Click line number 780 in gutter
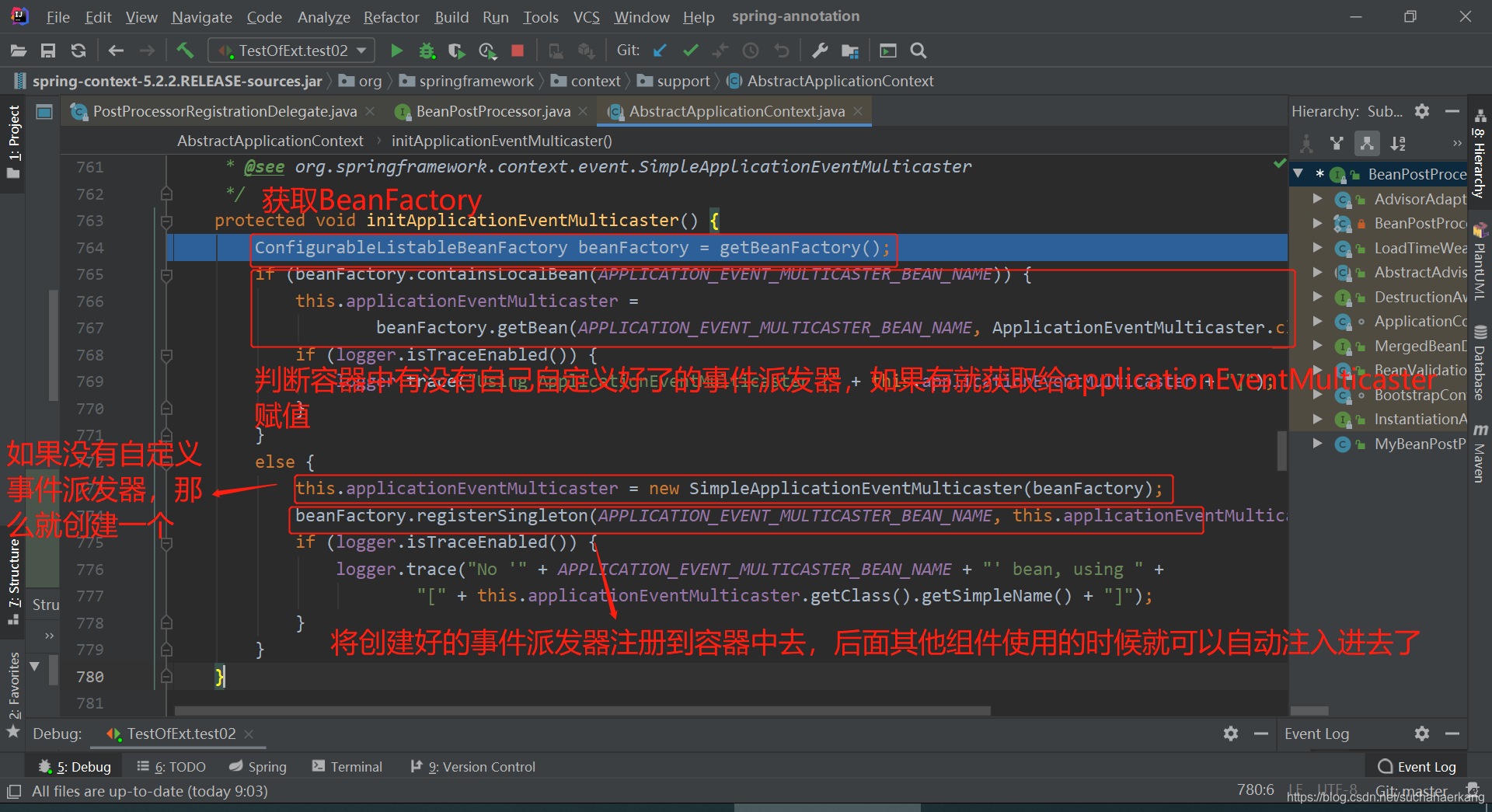Viewport: 1492px width, 812px height. [90, 677]
